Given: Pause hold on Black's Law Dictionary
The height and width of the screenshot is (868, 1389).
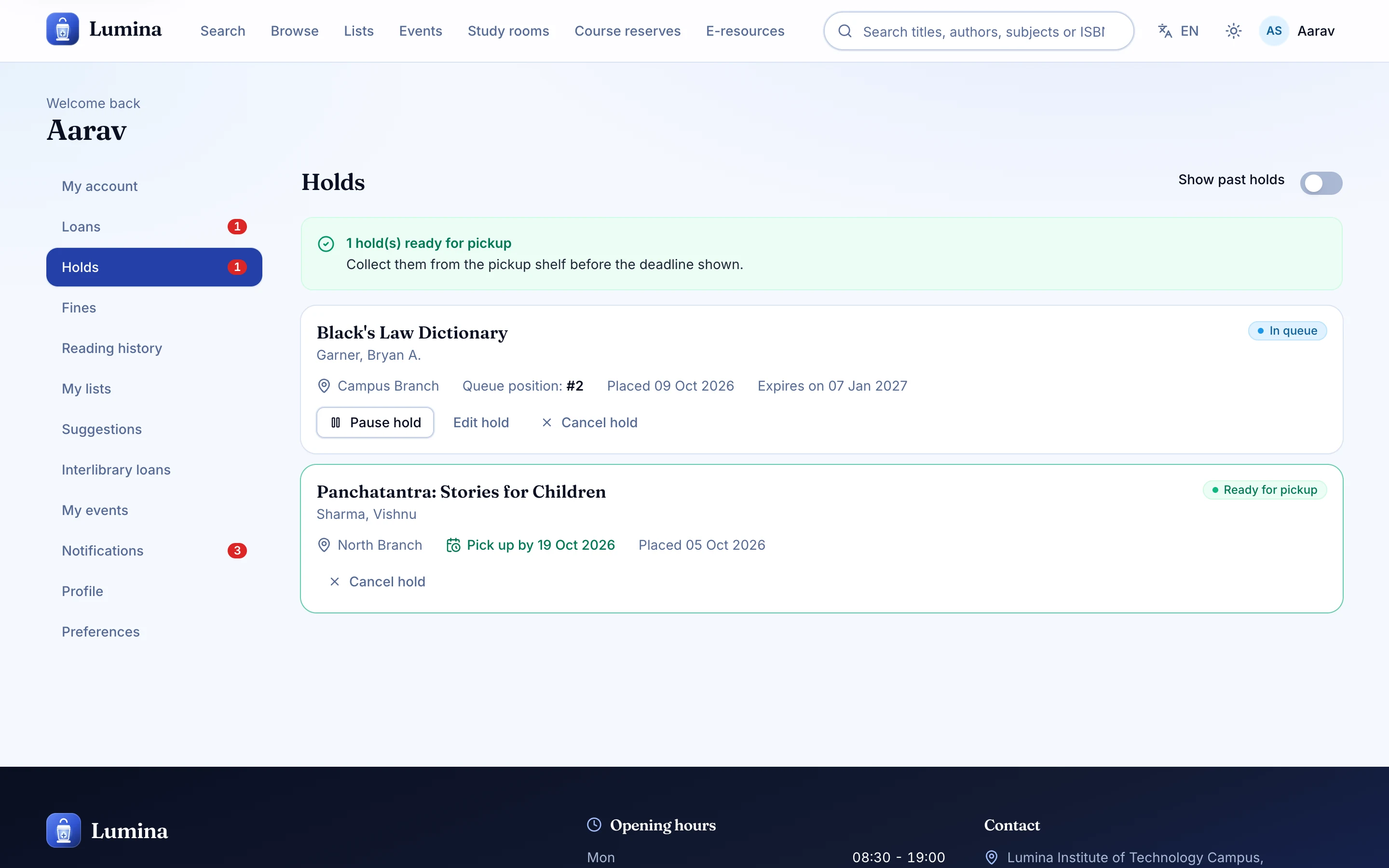Looking at the screenshot, I should (x=375, y=422).
